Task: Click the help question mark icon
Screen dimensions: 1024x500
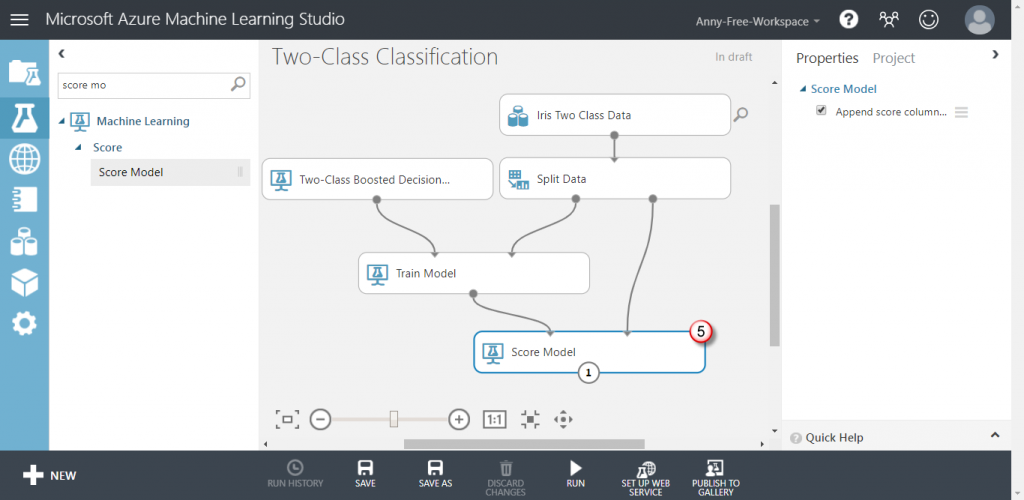Action: click(848, 20)
